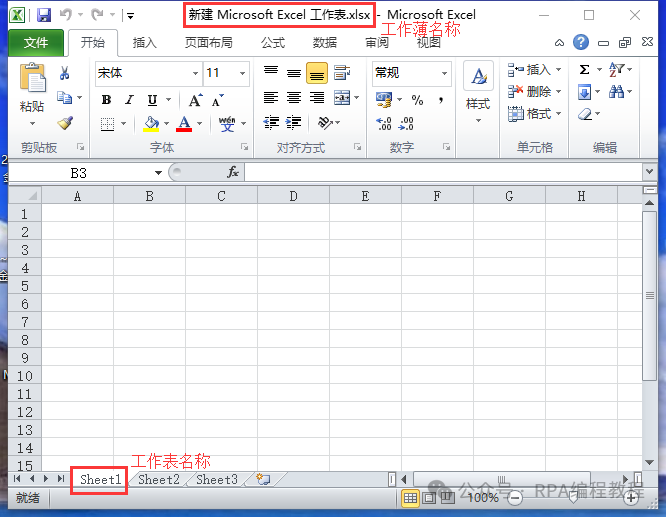Click the Redo arrow icon
This screenshot has height=517, width=666.
coord(97,15)
